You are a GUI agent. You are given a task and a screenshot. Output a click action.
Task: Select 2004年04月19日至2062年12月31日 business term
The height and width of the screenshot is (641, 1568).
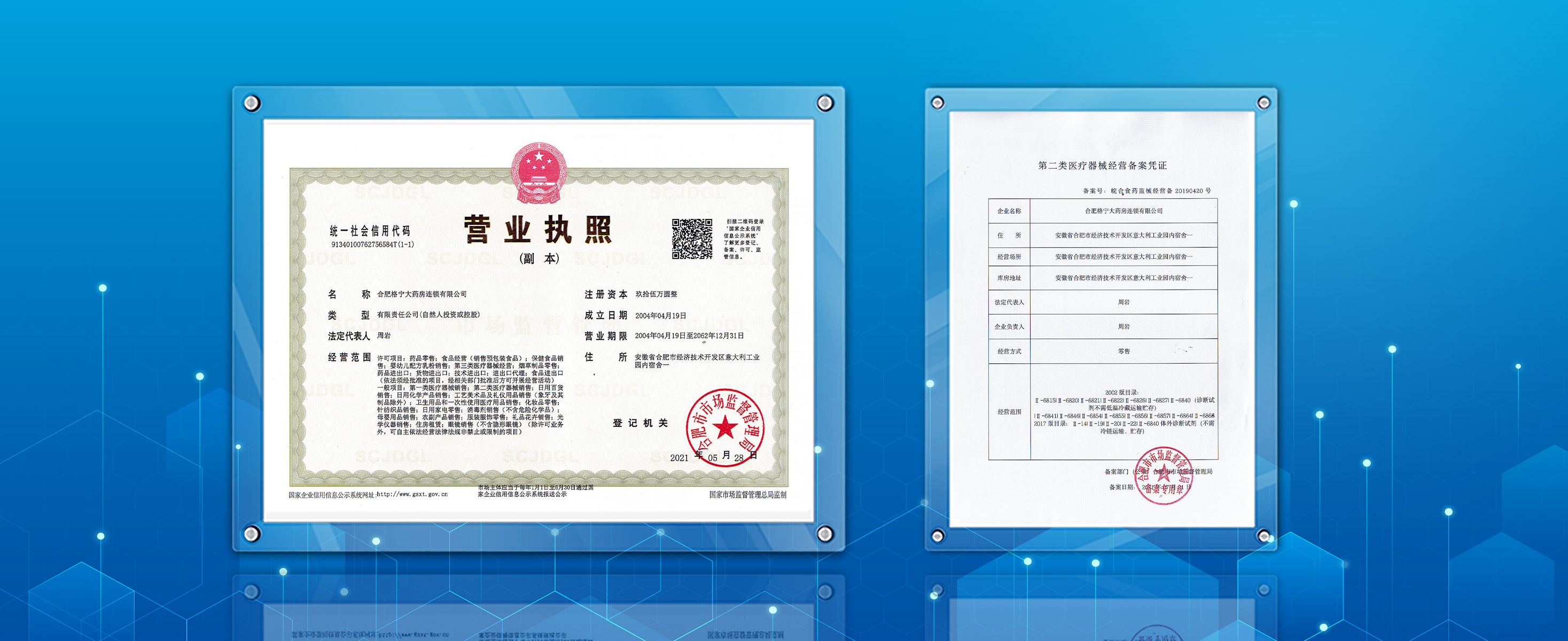pos(689,335)
